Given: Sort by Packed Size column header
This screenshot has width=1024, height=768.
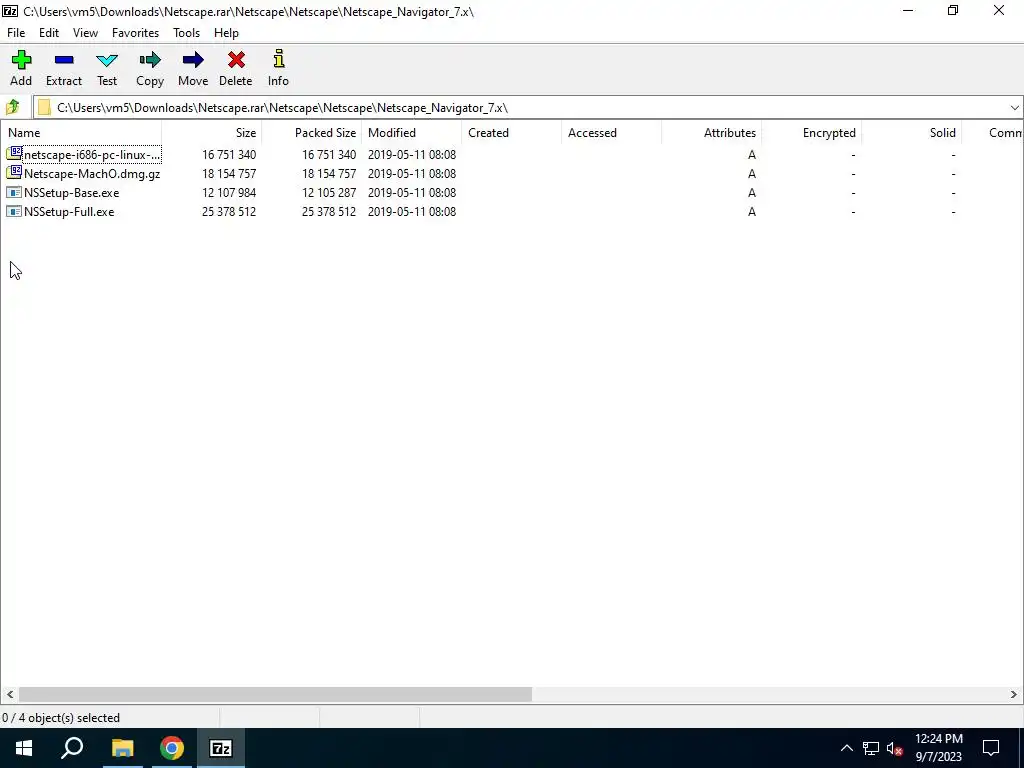Looking at the screenshot, I should click(x=312, y=133).
